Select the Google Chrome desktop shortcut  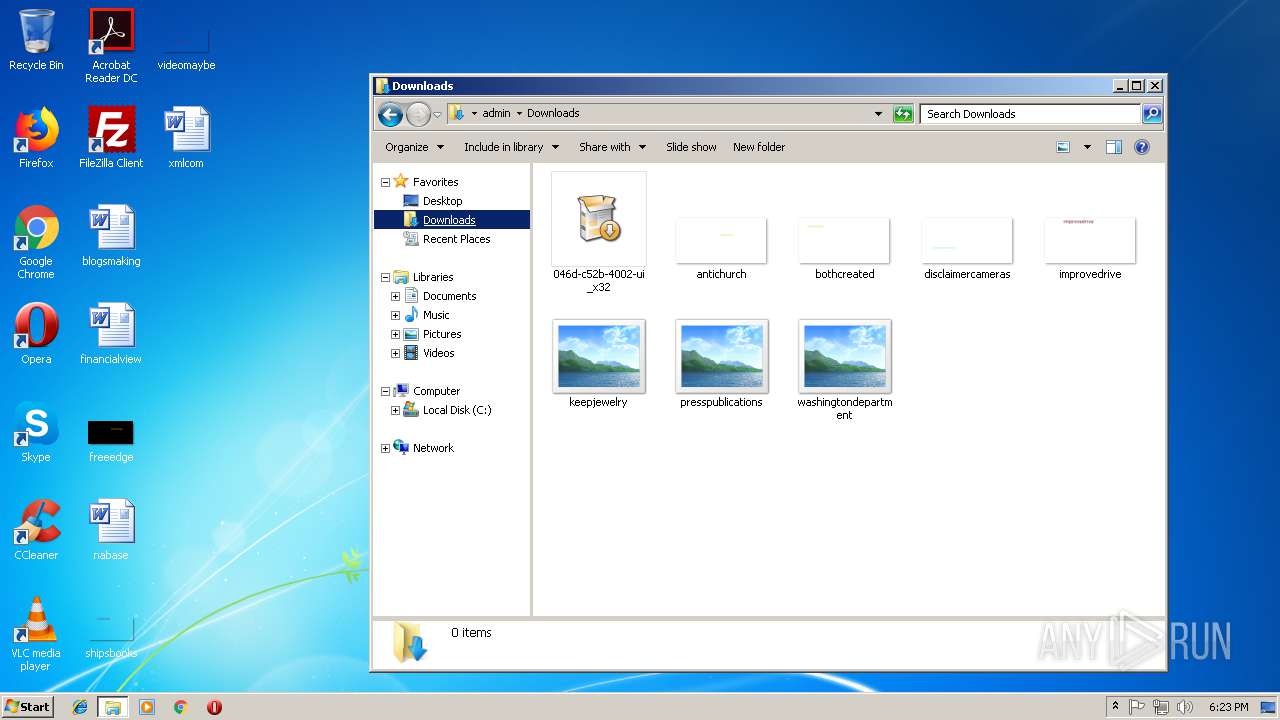(36, 242)
